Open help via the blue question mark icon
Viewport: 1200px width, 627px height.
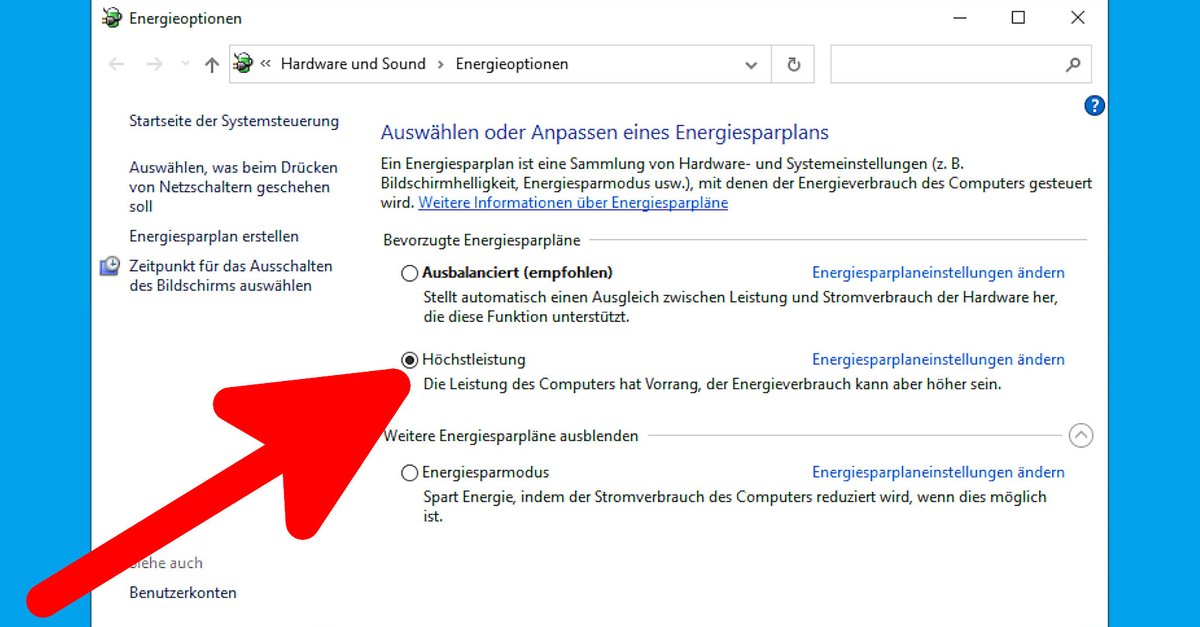click(x=1093, y=105)
